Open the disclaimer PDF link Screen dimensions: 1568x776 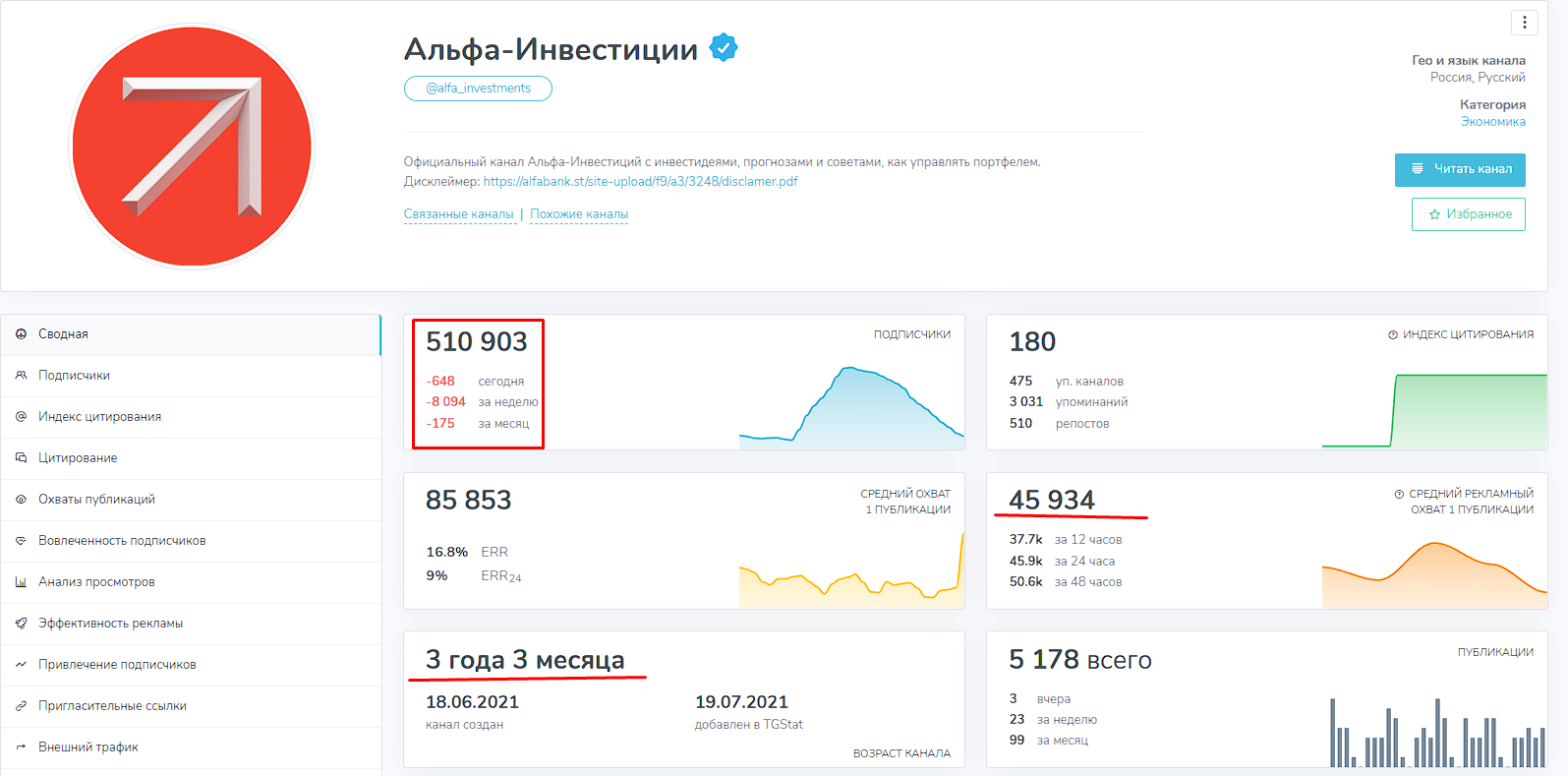point(640,182)
